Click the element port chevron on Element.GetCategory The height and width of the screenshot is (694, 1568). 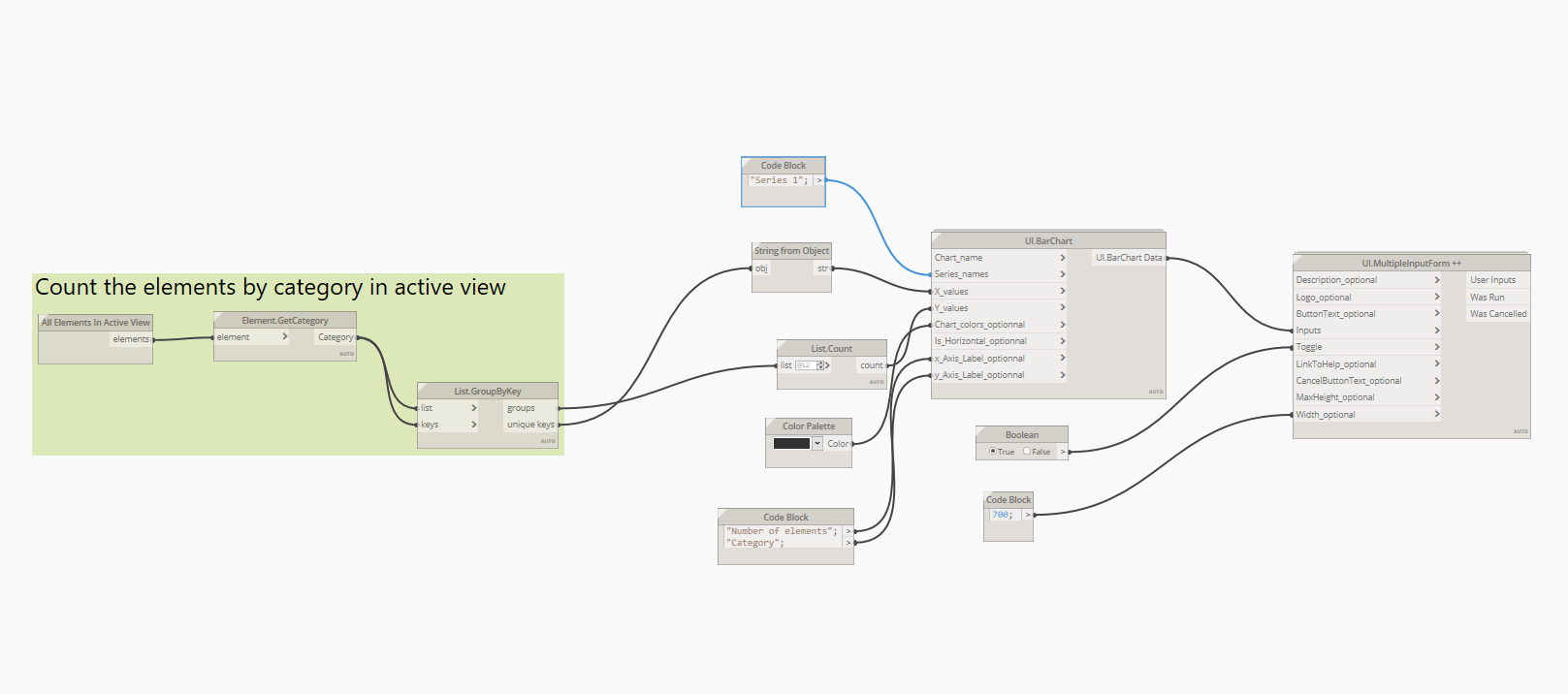(285, 337)
